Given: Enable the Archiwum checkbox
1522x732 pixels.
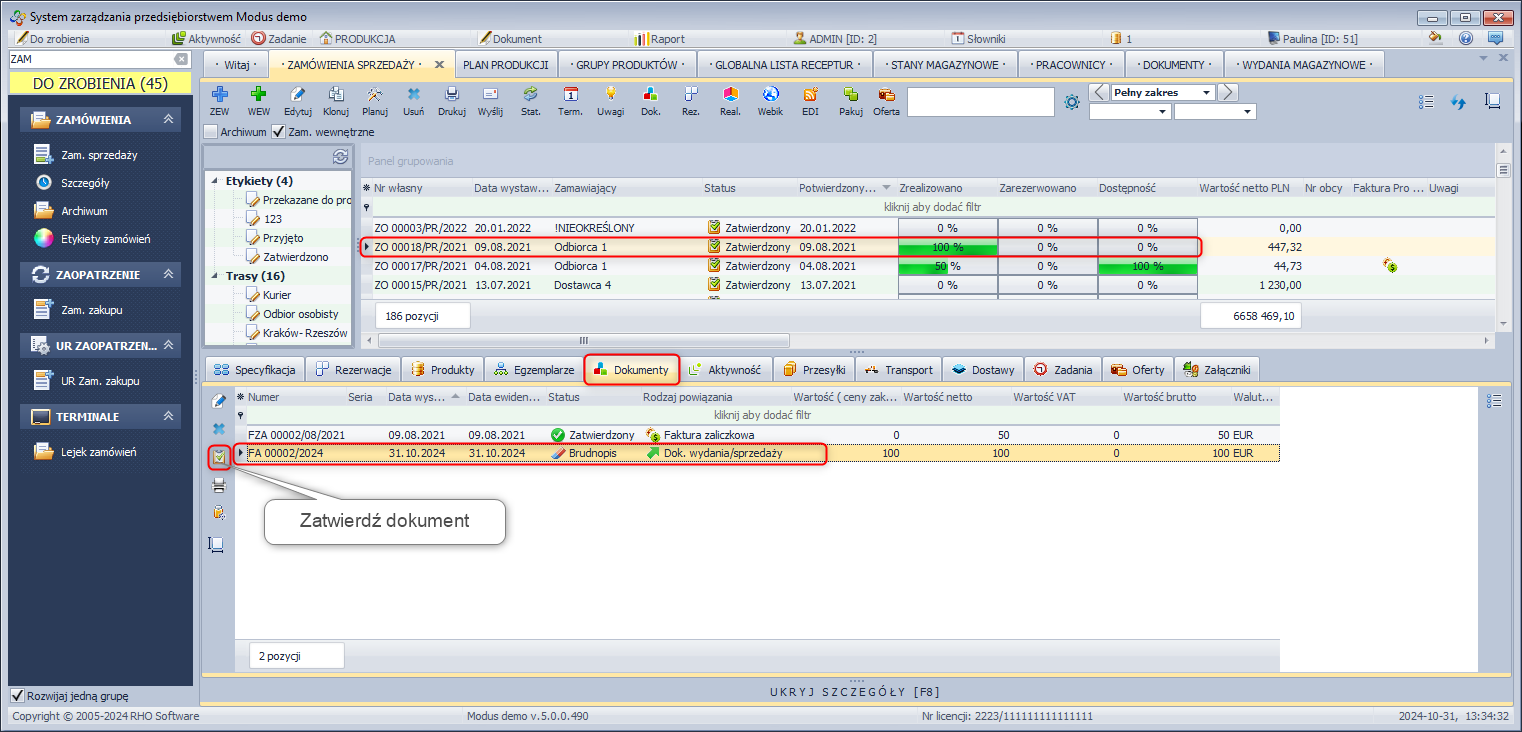Looking at the screenshot, I should coord(210,132).
